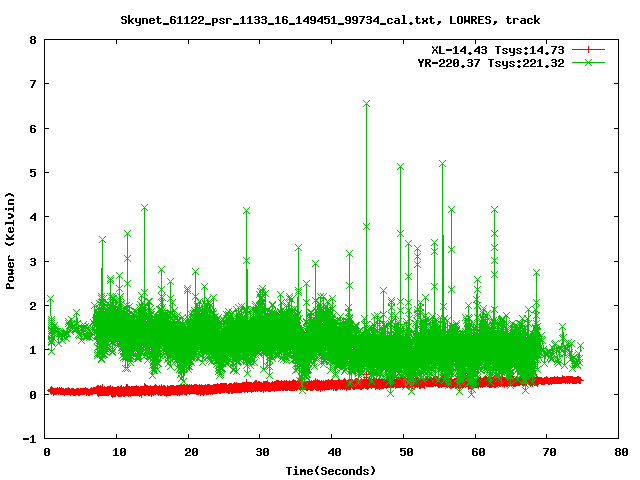640x480 pixels.
Task: Click the green line sample in legend
Action: point(590,62)
